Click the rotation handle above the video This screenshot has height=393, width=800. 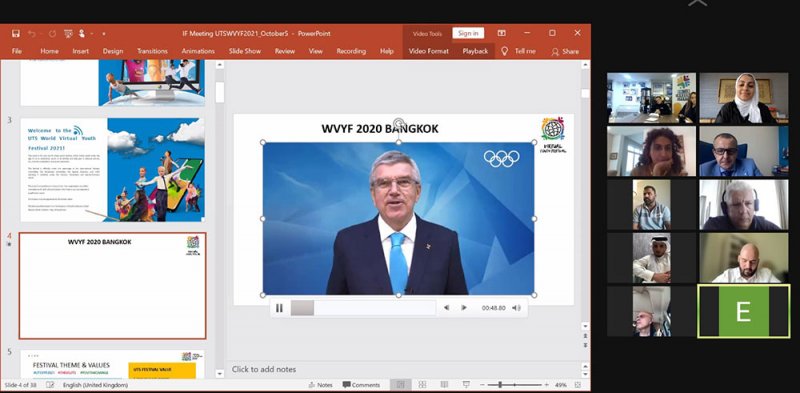[398, 123]
